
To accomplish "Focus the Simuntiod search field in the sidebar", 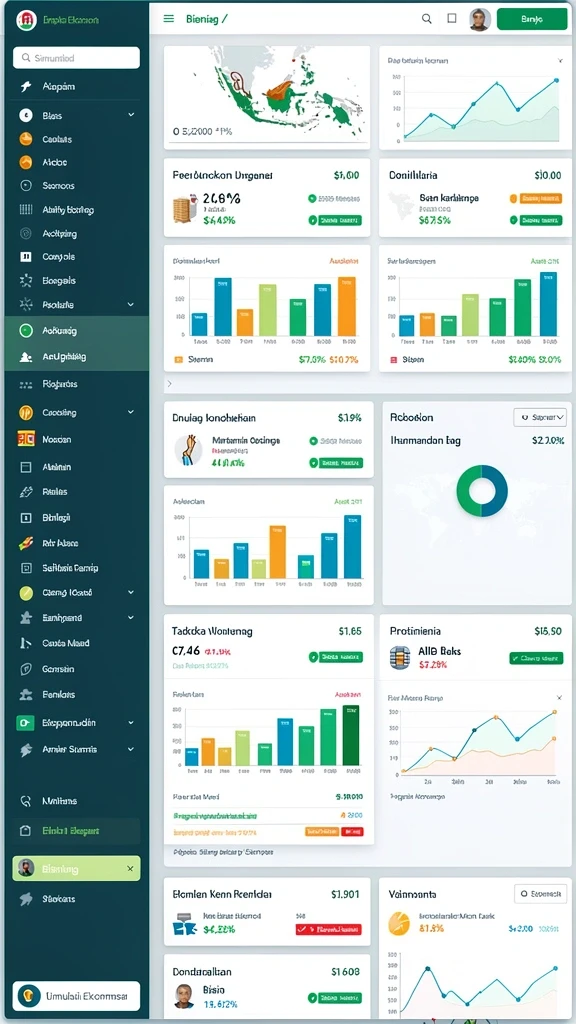I will coord(76,57).
